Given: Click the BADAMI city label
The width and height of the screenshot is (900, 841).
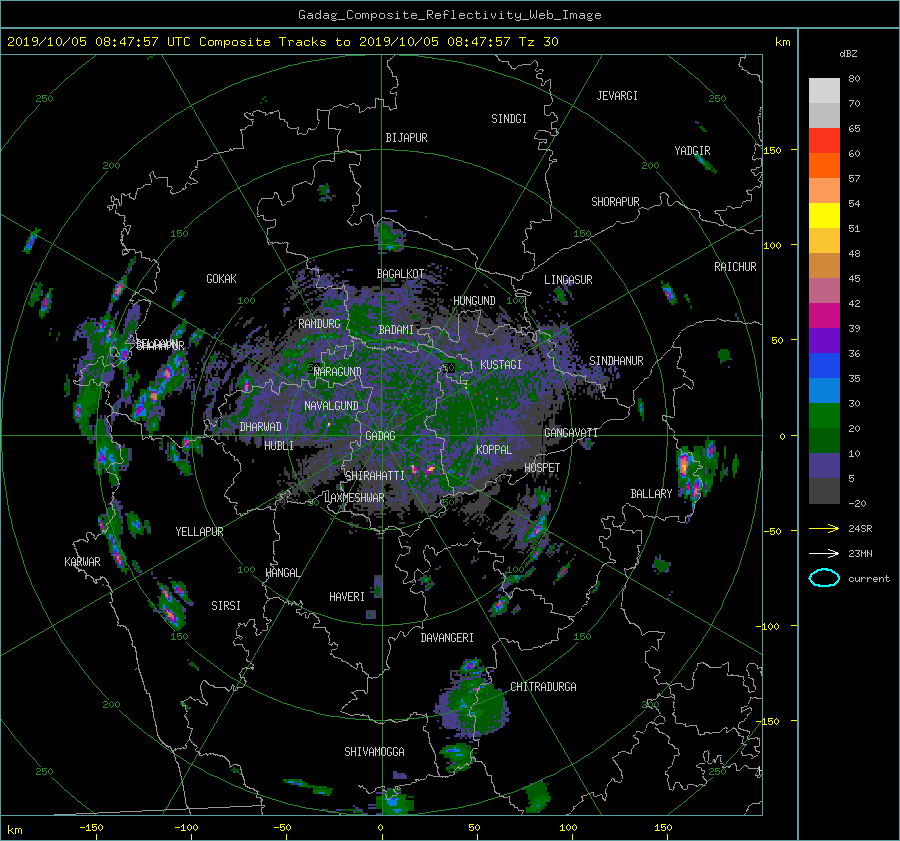Looking at the screenshot, I should [396, 330].
